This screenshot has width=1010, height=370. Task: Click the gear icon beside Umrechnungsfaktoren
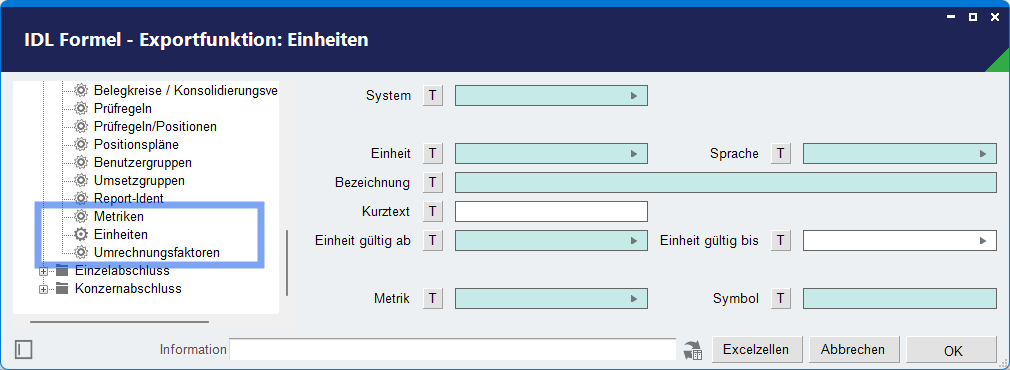pyautogui.click(x=81, y=253)
